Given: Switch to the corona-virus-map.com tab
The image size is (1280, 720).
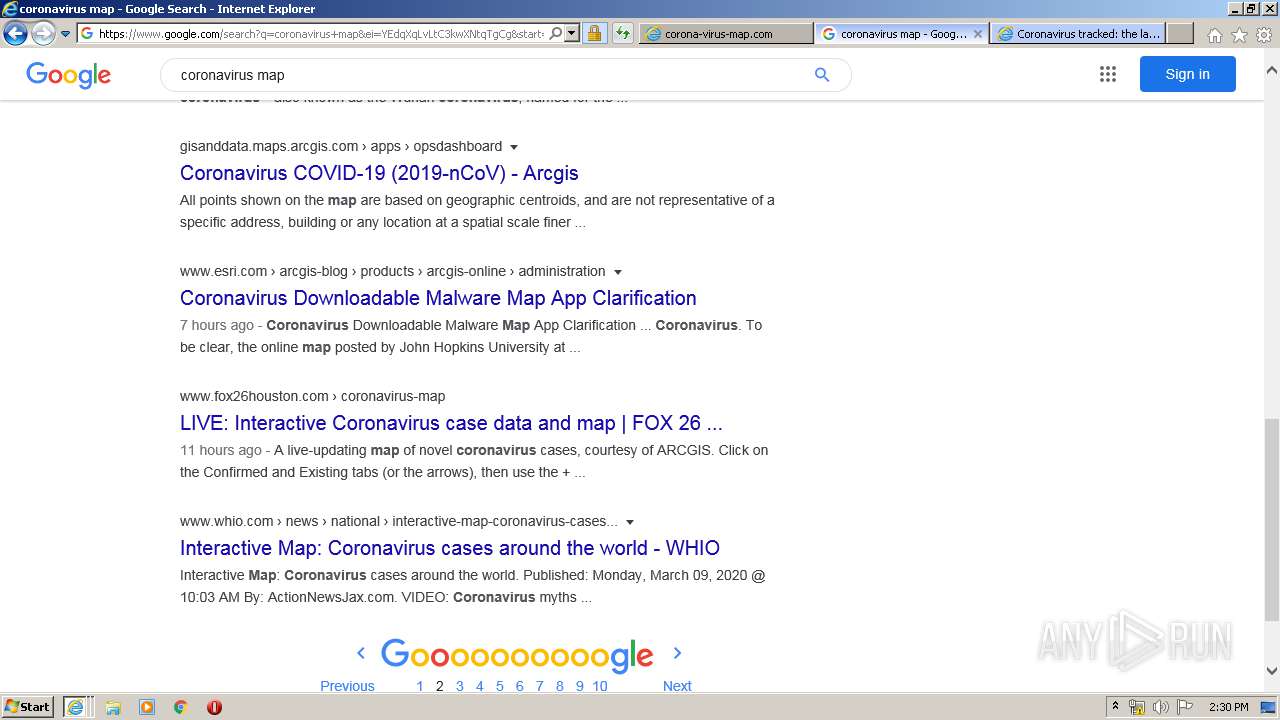Looking at the screenshot, I should 726,33.
